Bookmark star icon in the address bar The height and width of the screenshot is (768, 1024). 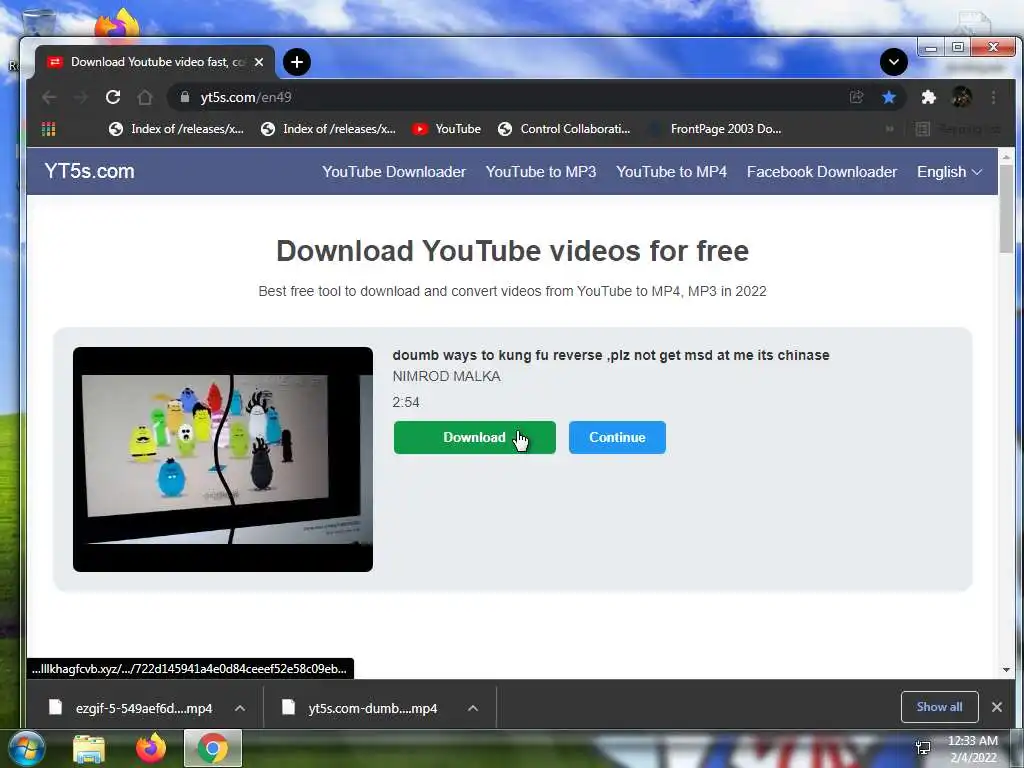pos(889,97)
